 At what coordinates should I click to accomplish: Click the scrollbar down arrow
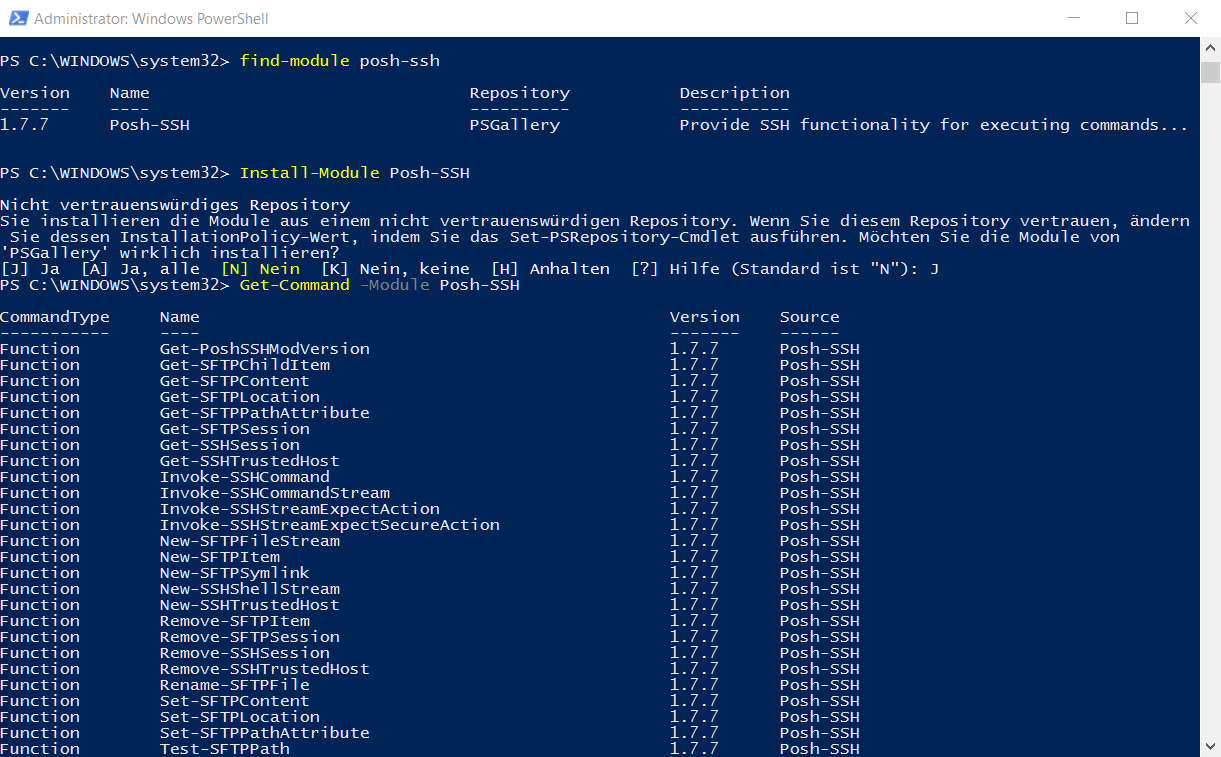click(x=1210, y=747)
